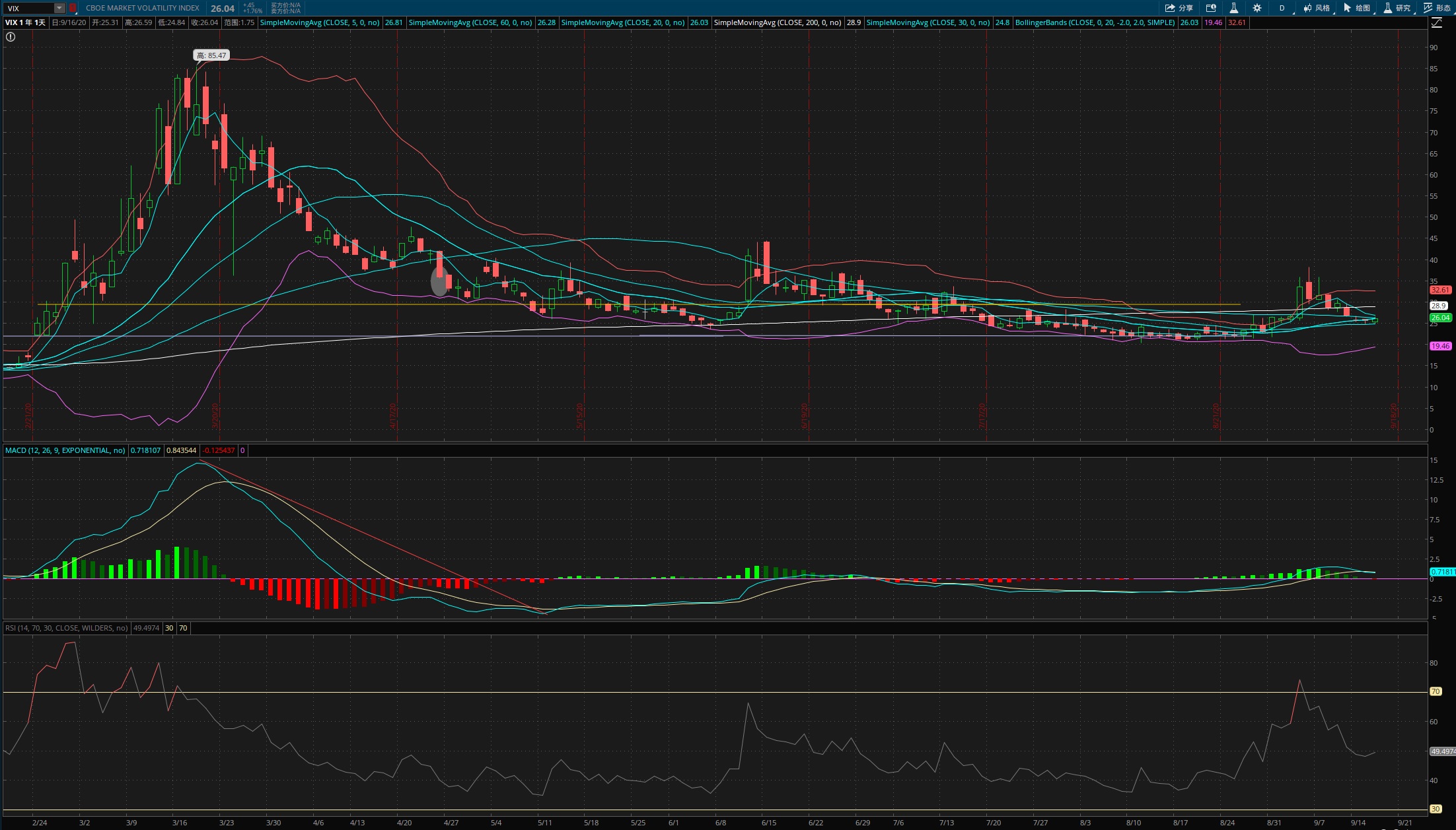Click the 范围:1.75 range readout

coord(239,22)
